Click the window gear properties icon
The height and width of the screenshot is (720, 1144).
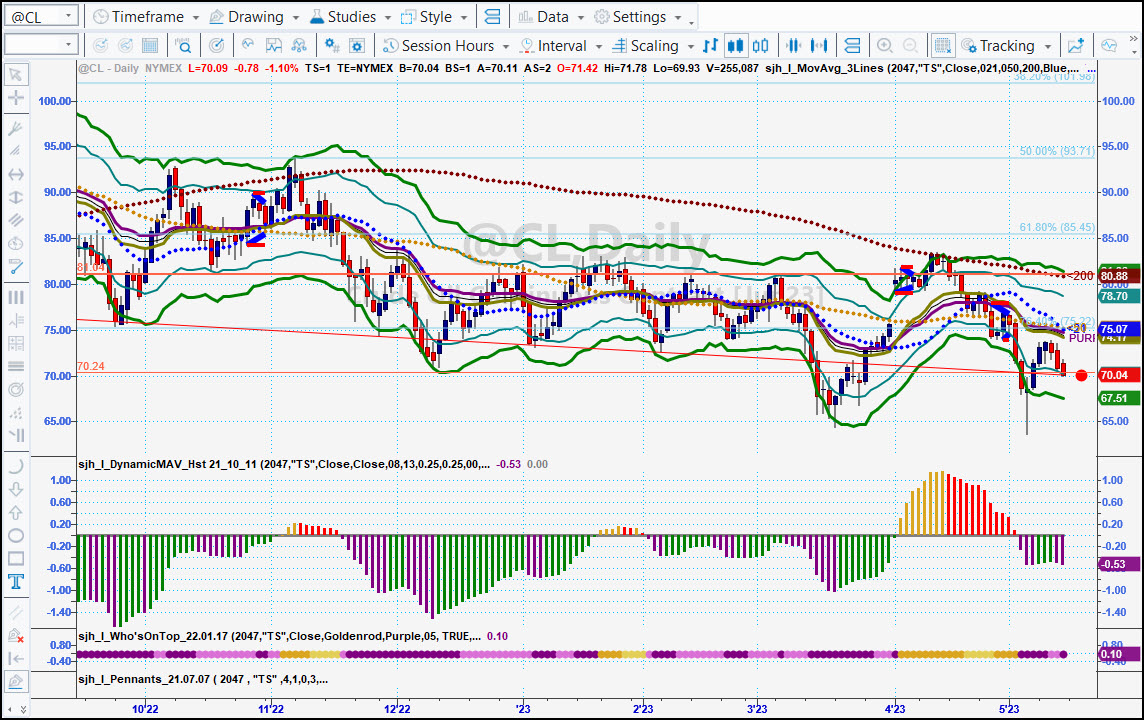tap(357, 46)
